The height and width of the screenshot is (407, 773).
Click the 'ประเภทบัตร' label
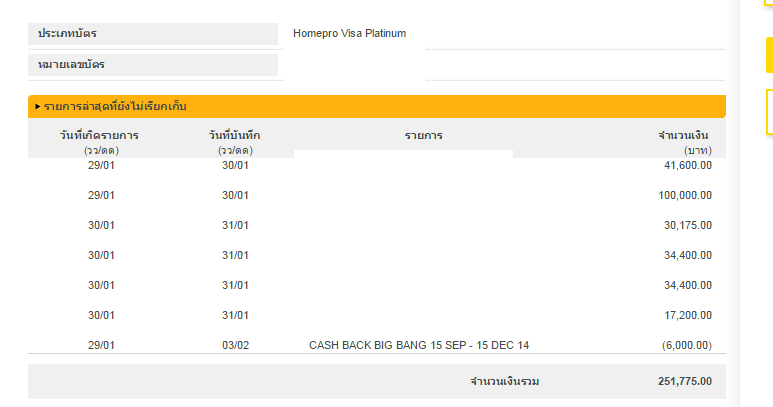[68, 34]
